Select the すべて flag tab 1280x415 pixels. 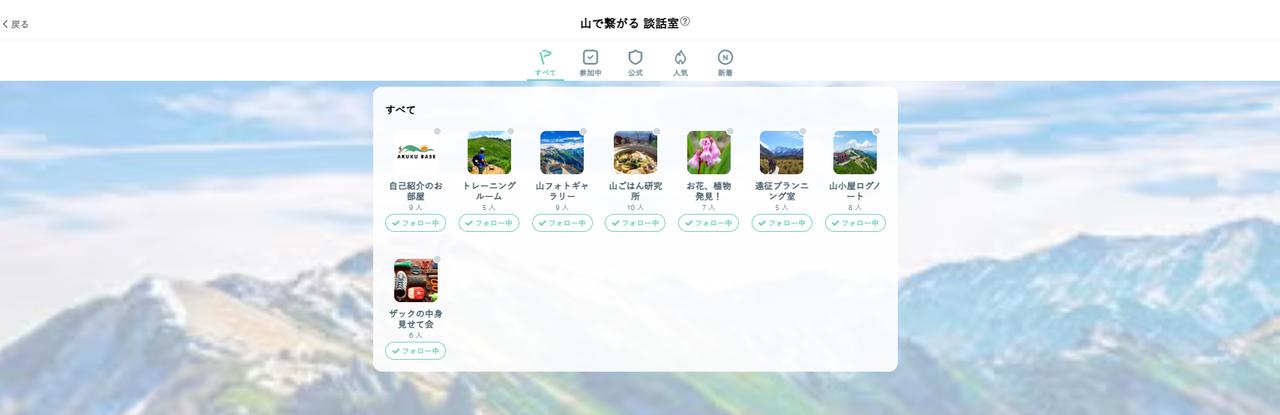(x=545, y=62)
